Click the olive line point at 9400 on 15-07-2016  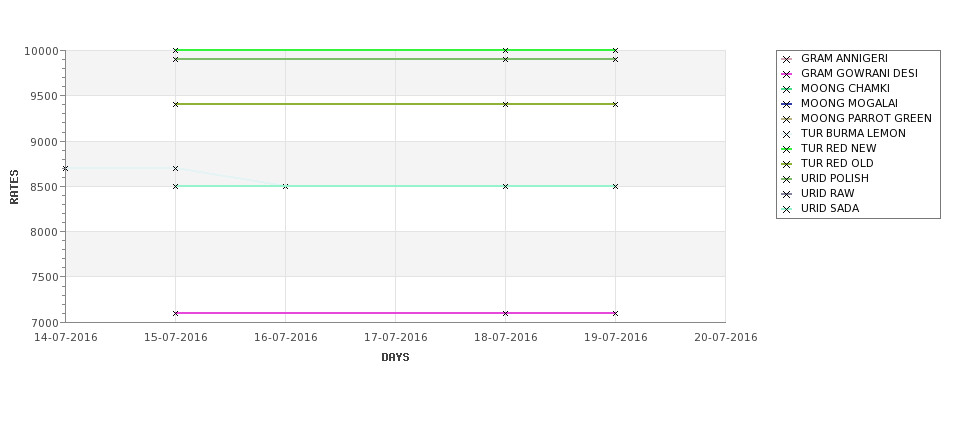(175, 104)
